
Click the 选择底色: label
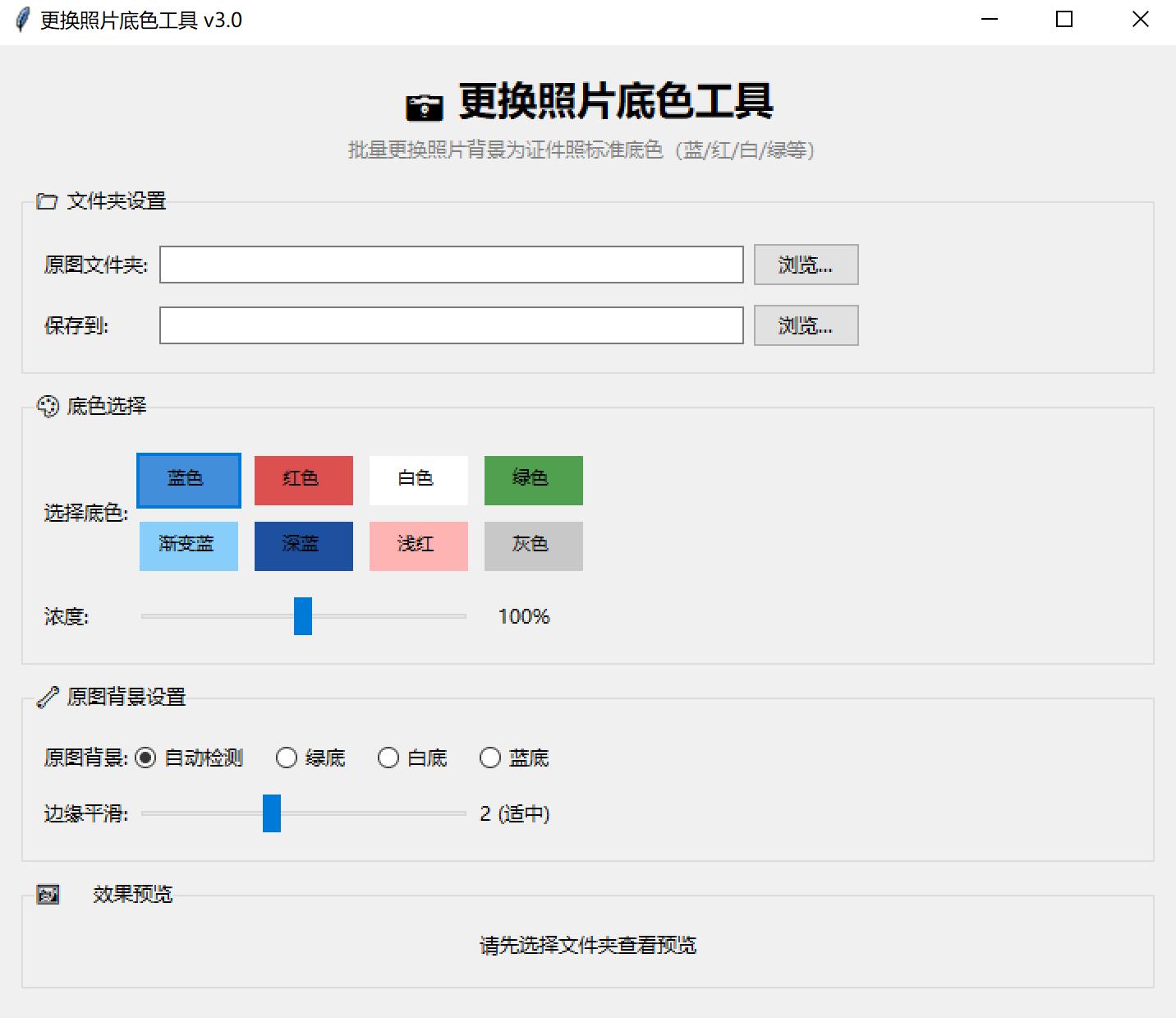point(86,514)
